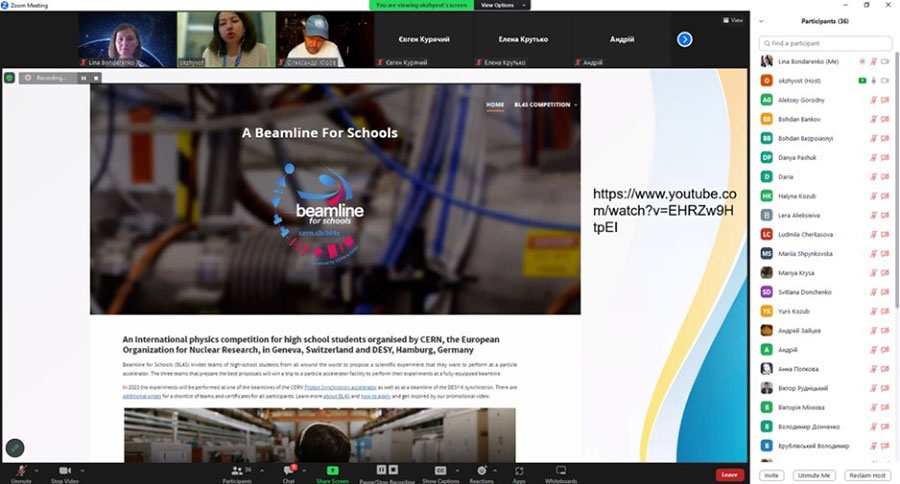Click muted mic icon for Bohdan Bezpoiasnyi

pyautogui.click(x=874, y=138)
